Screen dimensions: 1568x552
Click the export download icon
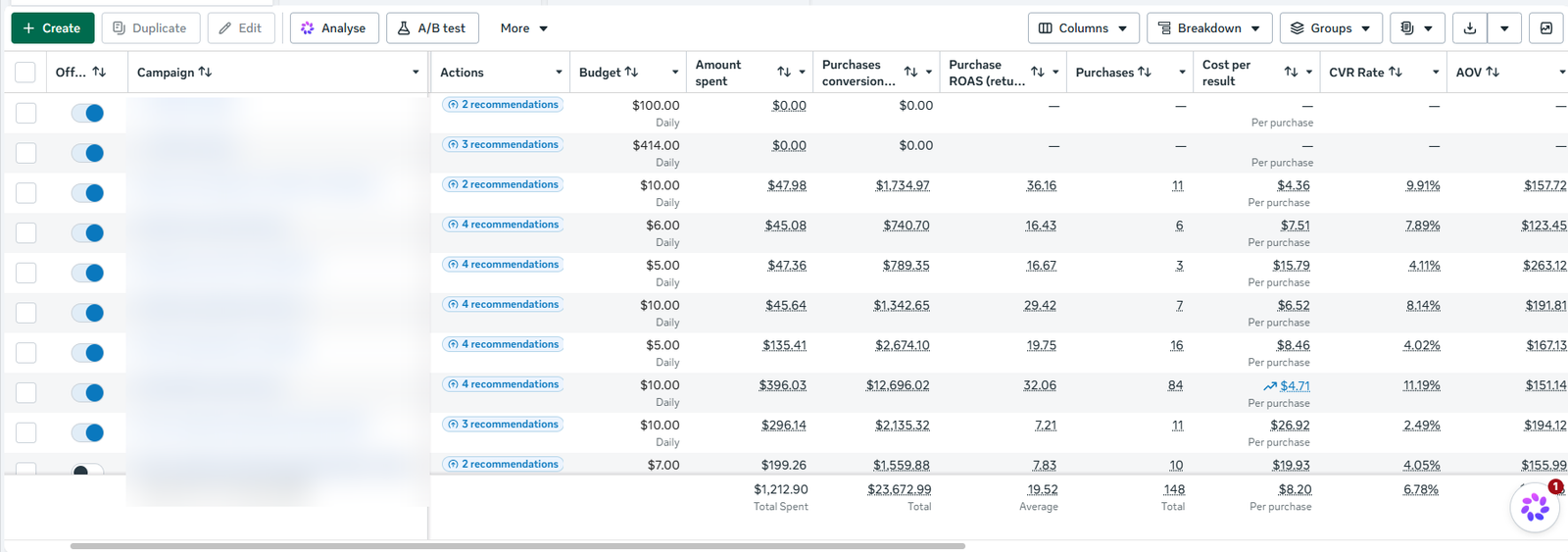pos(1470,28)
